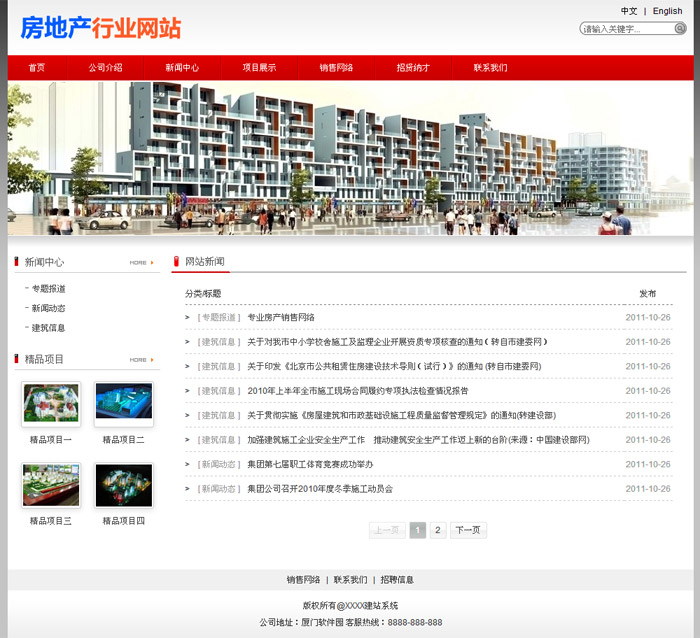This screenshot has height=638, width=700.
Task: Go to 公司介绍 in navigation bar
Action: (x=105, y=68)
